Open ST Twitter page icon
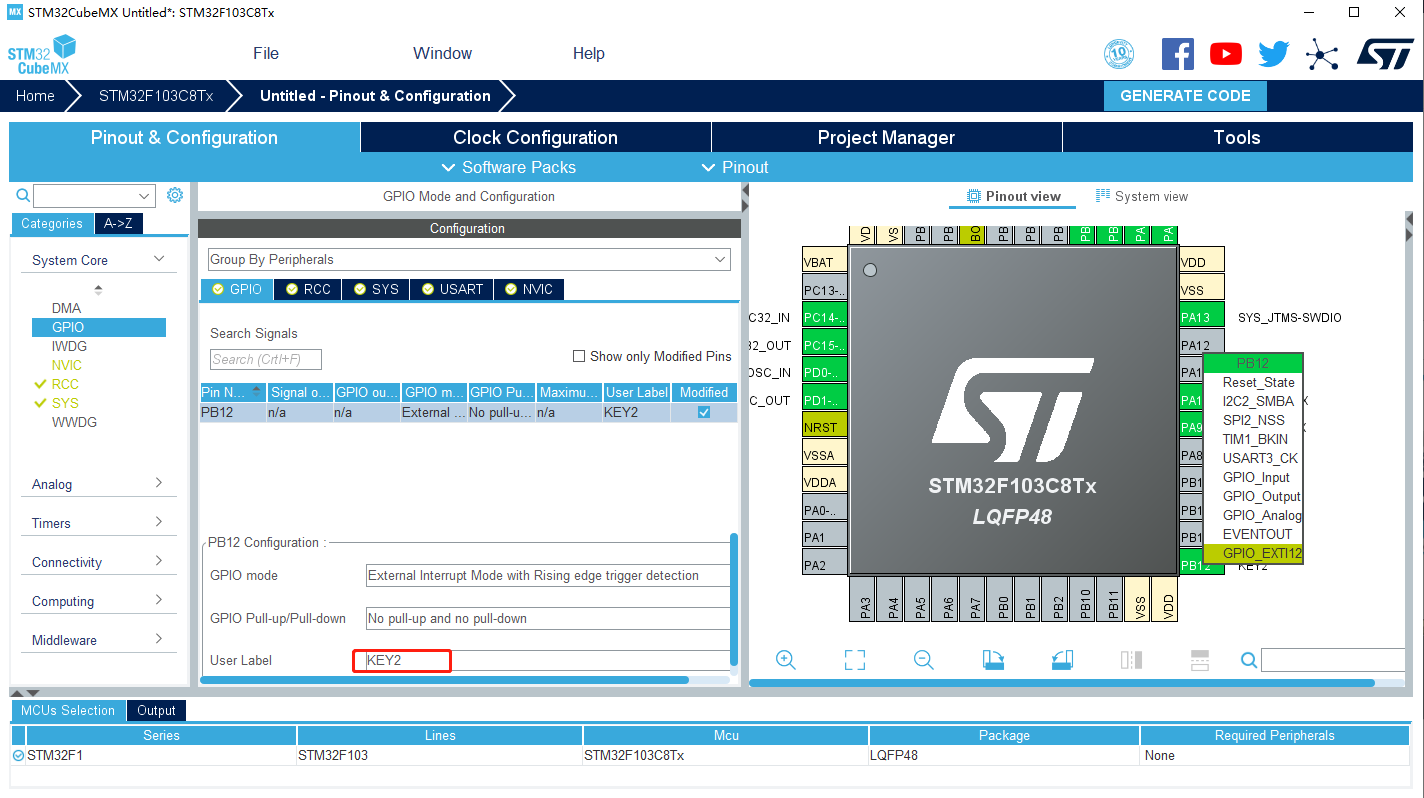Screen dimensions: 1424x798 click(1273, 54)
